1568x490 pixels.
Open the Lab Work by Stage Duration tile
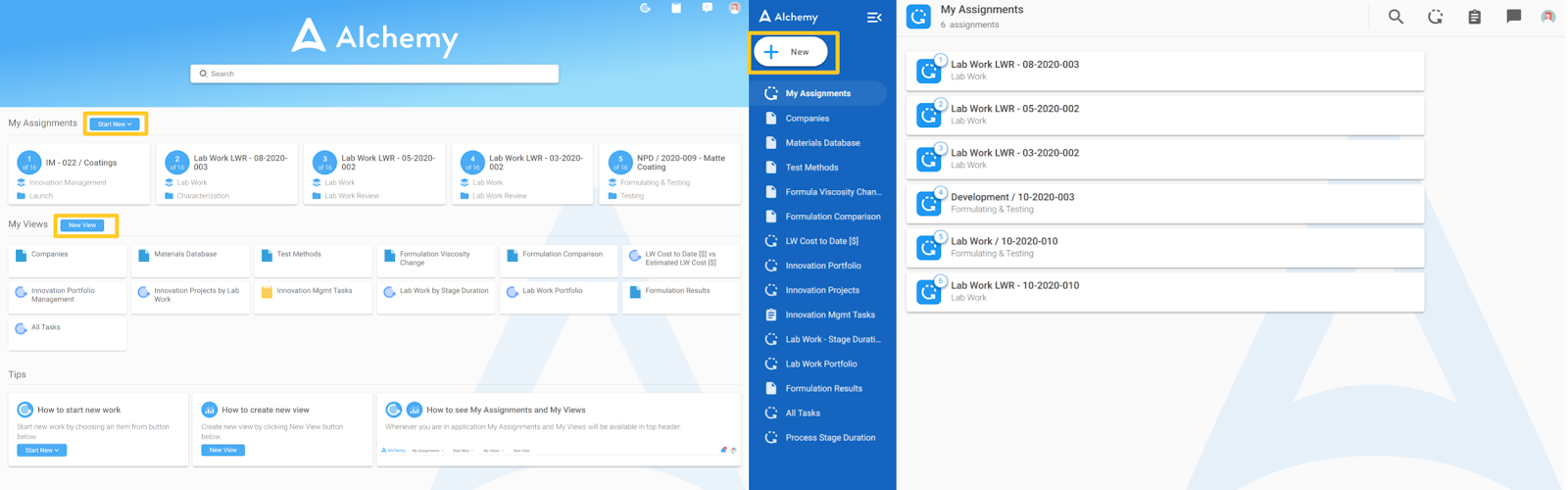pos(436,298)
